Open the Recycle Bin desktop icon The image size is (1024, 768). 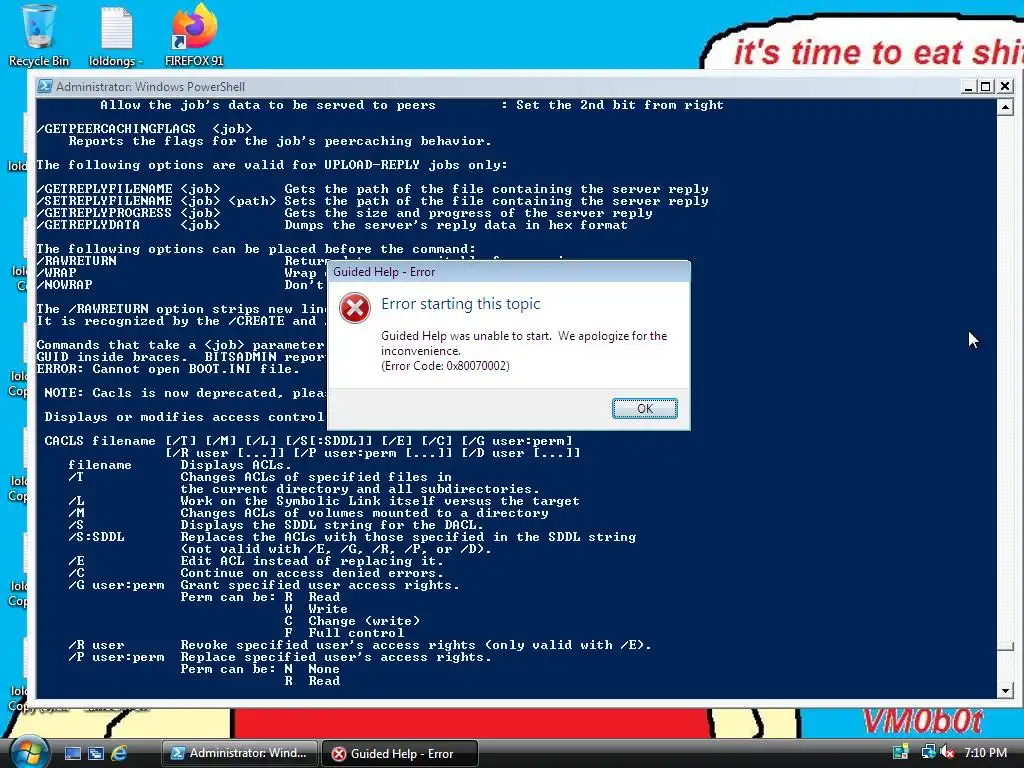[x=39, y=35]
